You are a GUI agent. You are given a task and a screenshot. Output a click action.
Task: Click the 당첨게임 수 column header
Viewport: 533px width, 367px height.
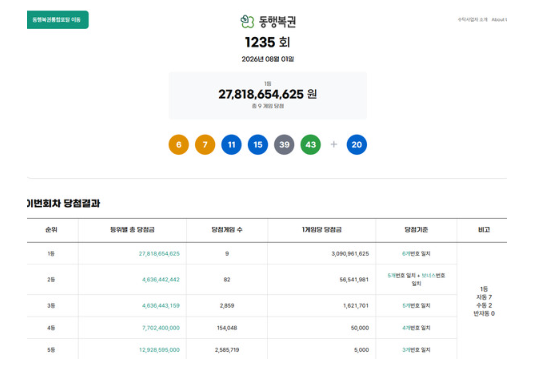(227, 230)
